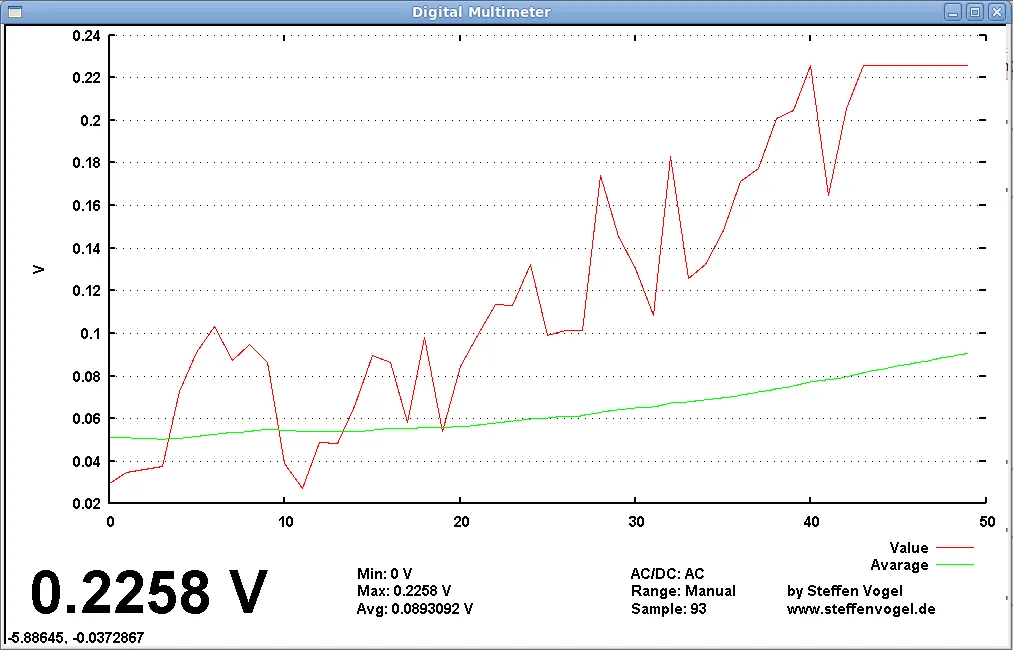Click the Range: Manual setting text
This screenshot has height=650, width=1013.
pos(683,591)
